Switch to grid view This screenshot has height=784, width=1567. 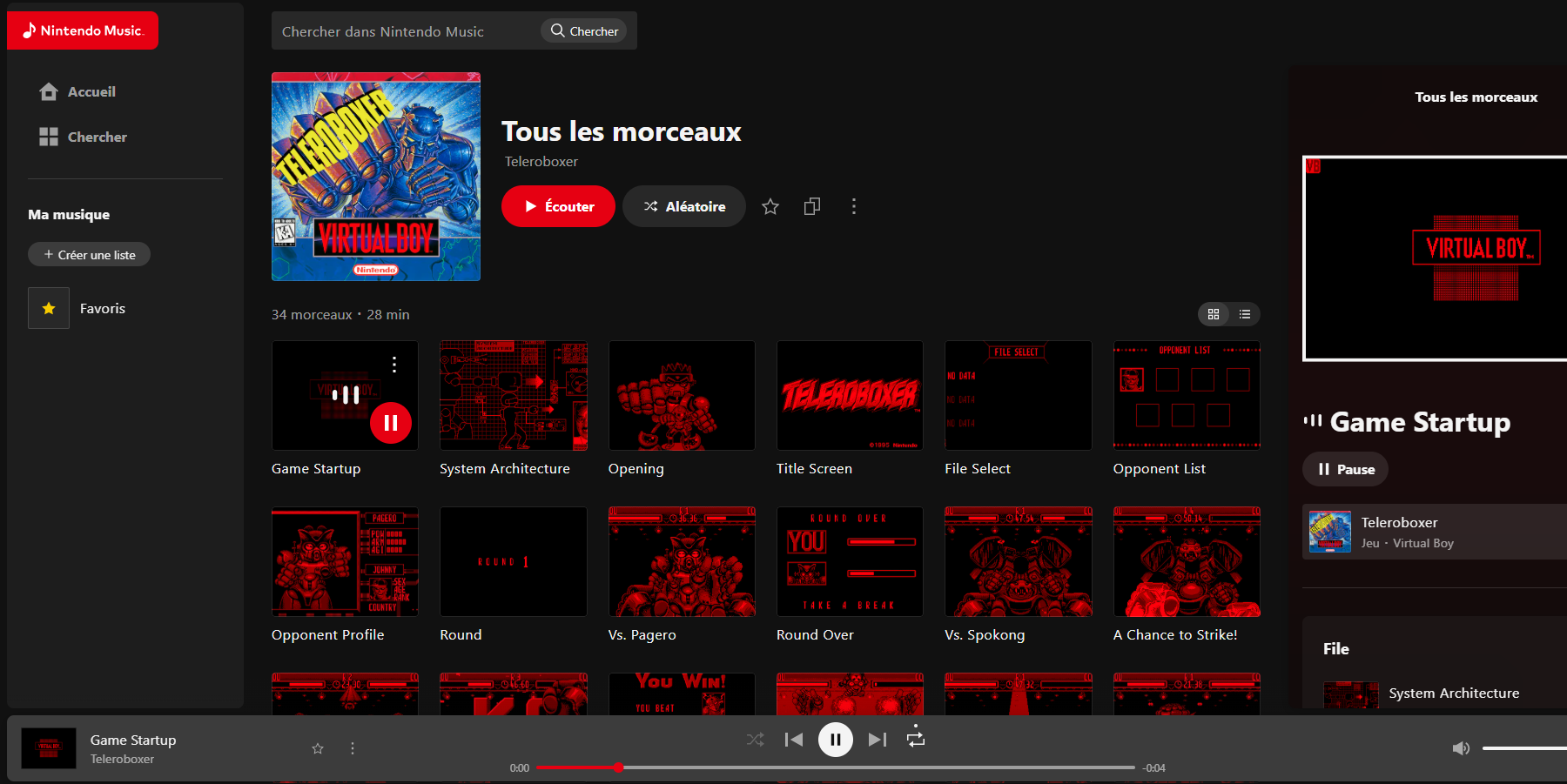coord(1214,314)
